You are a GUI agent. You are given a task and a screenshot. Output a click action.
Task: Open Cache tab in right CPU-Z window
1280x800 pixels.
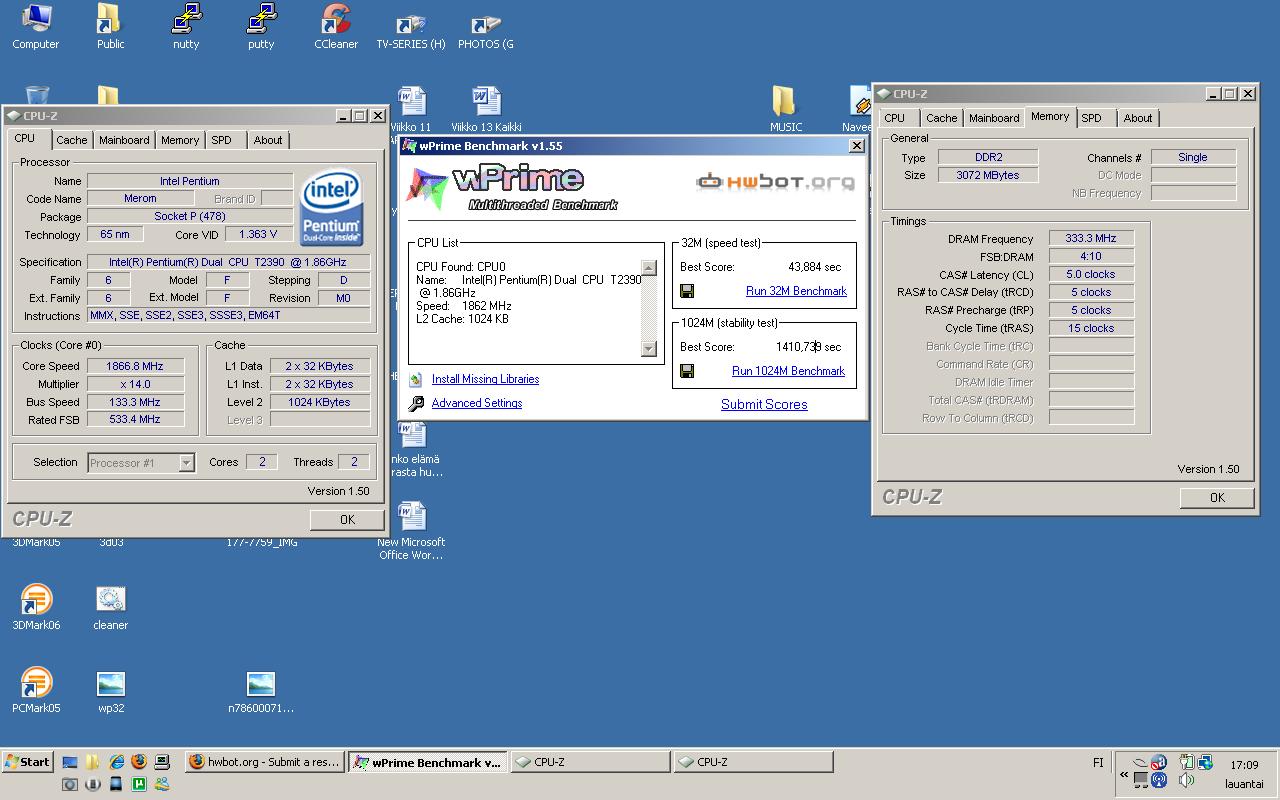pos(942,118)
